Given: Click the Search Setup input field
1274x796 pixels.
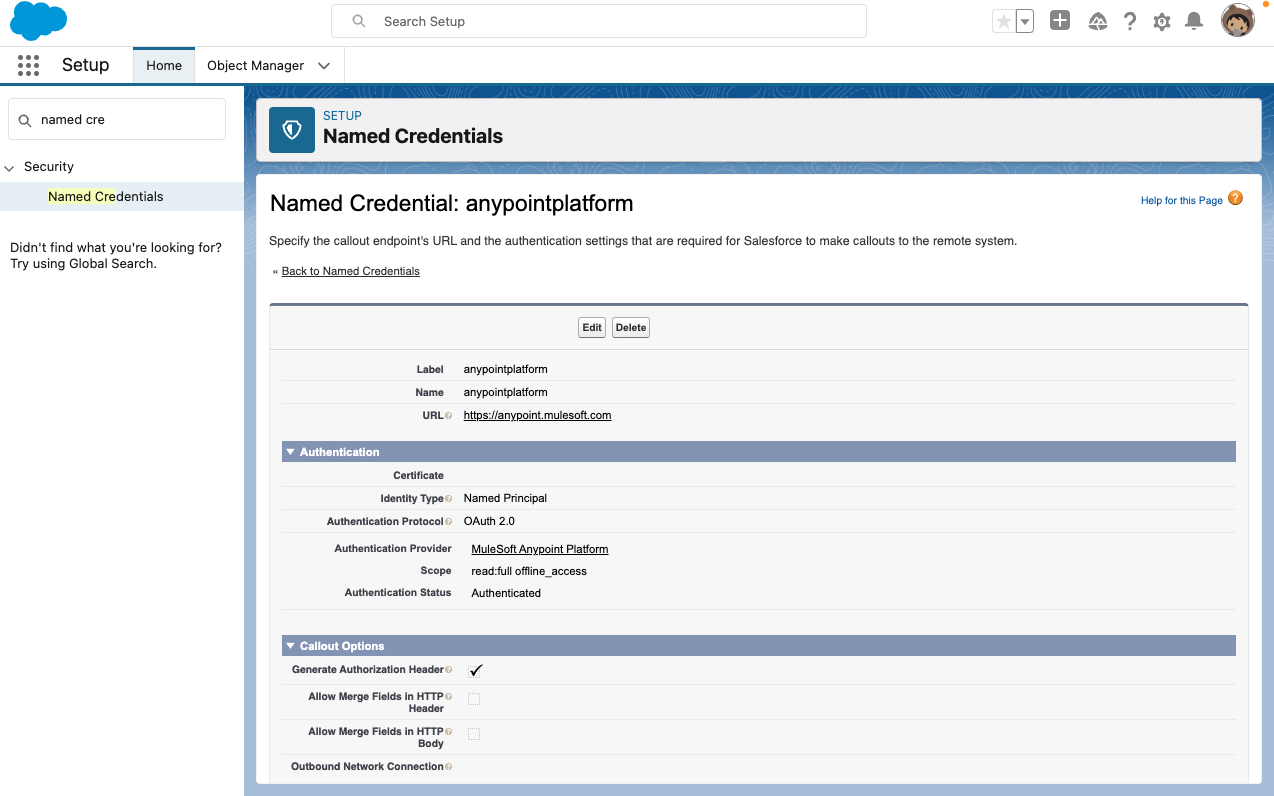Looking at the screenshot, I should [x=599, y=21].
